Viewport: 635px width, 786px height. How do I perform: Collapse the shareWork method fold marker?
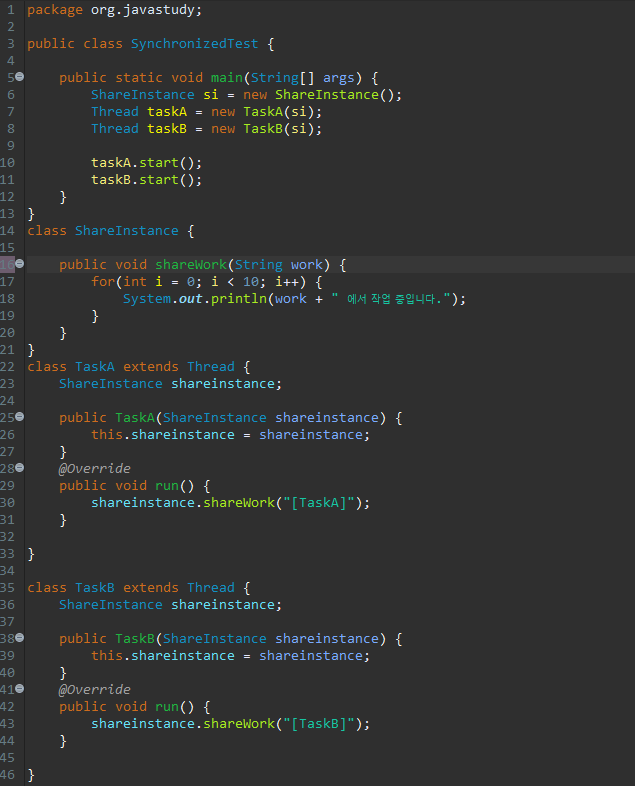pos(19,264)
